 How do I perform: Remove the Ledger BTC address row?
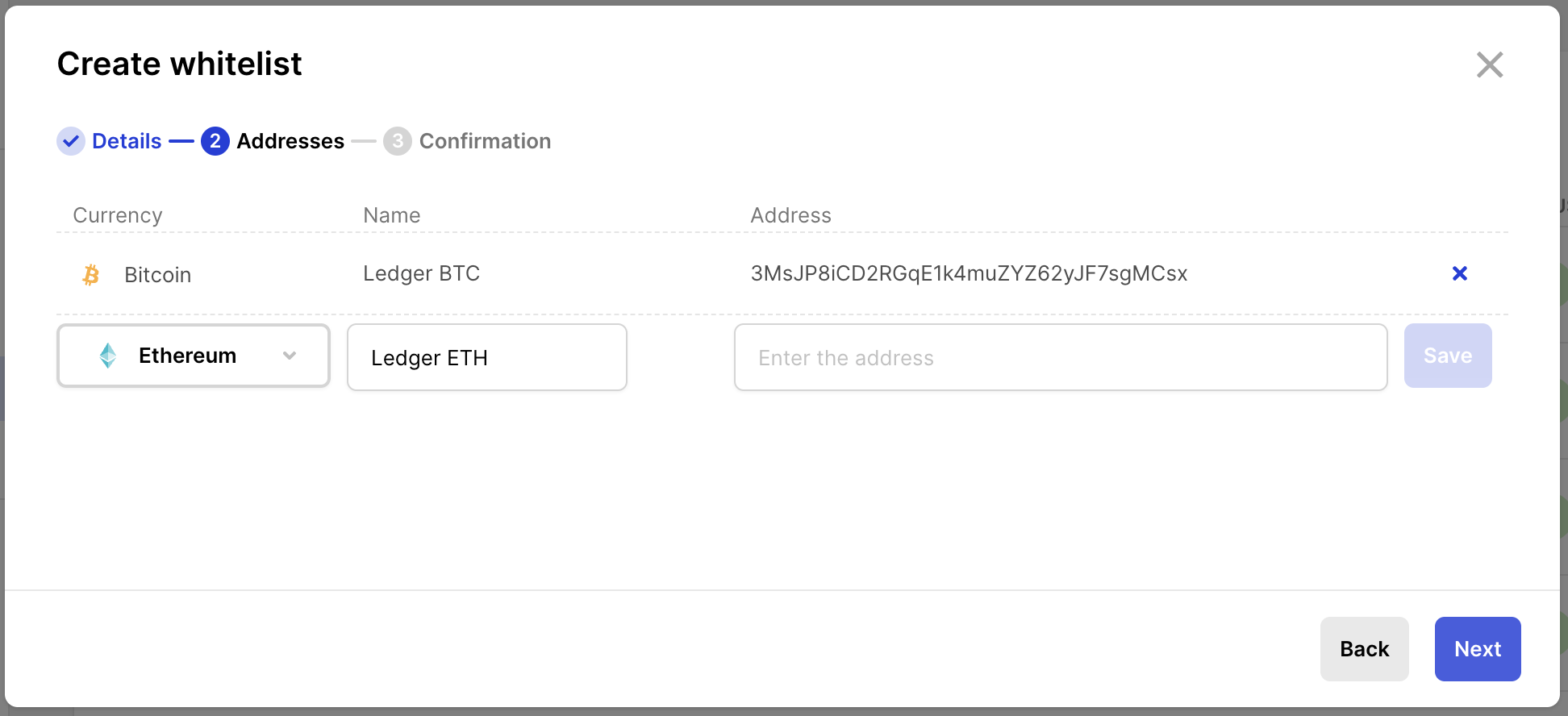point(1459,274)
